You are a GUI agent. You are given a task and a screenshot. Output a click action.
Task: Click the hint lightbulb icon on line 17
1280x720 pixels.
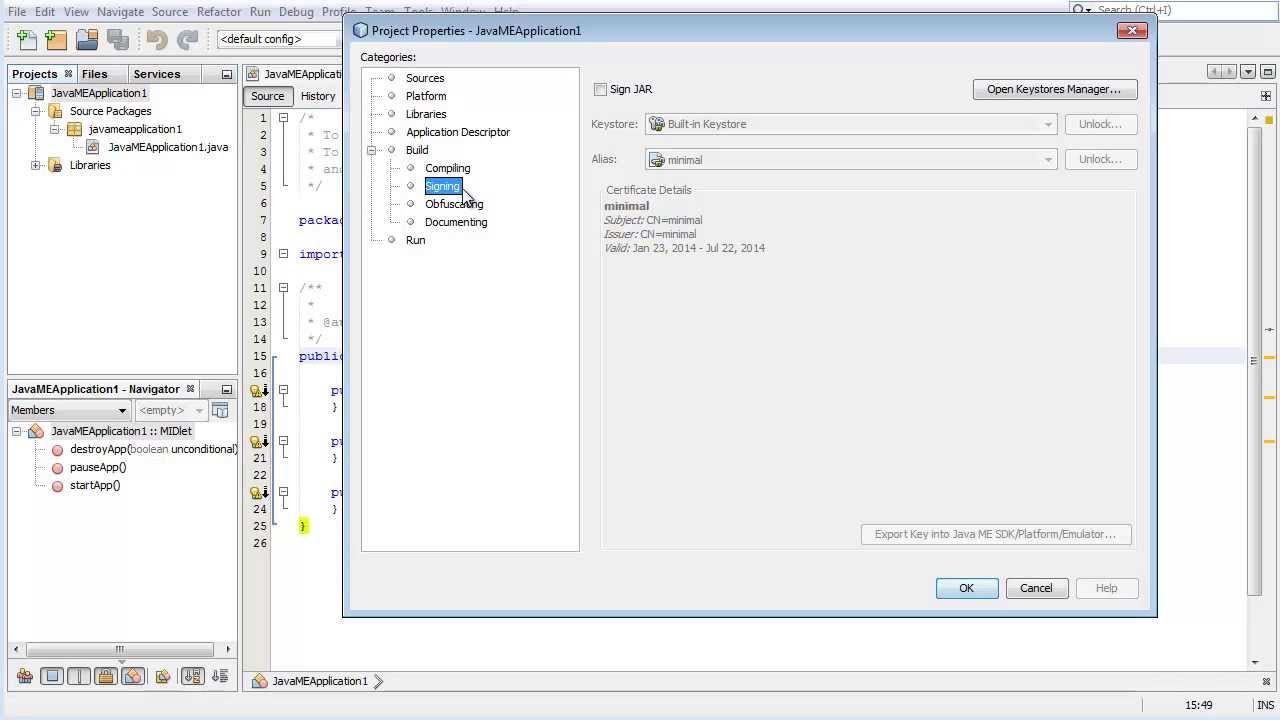point(257,391)
